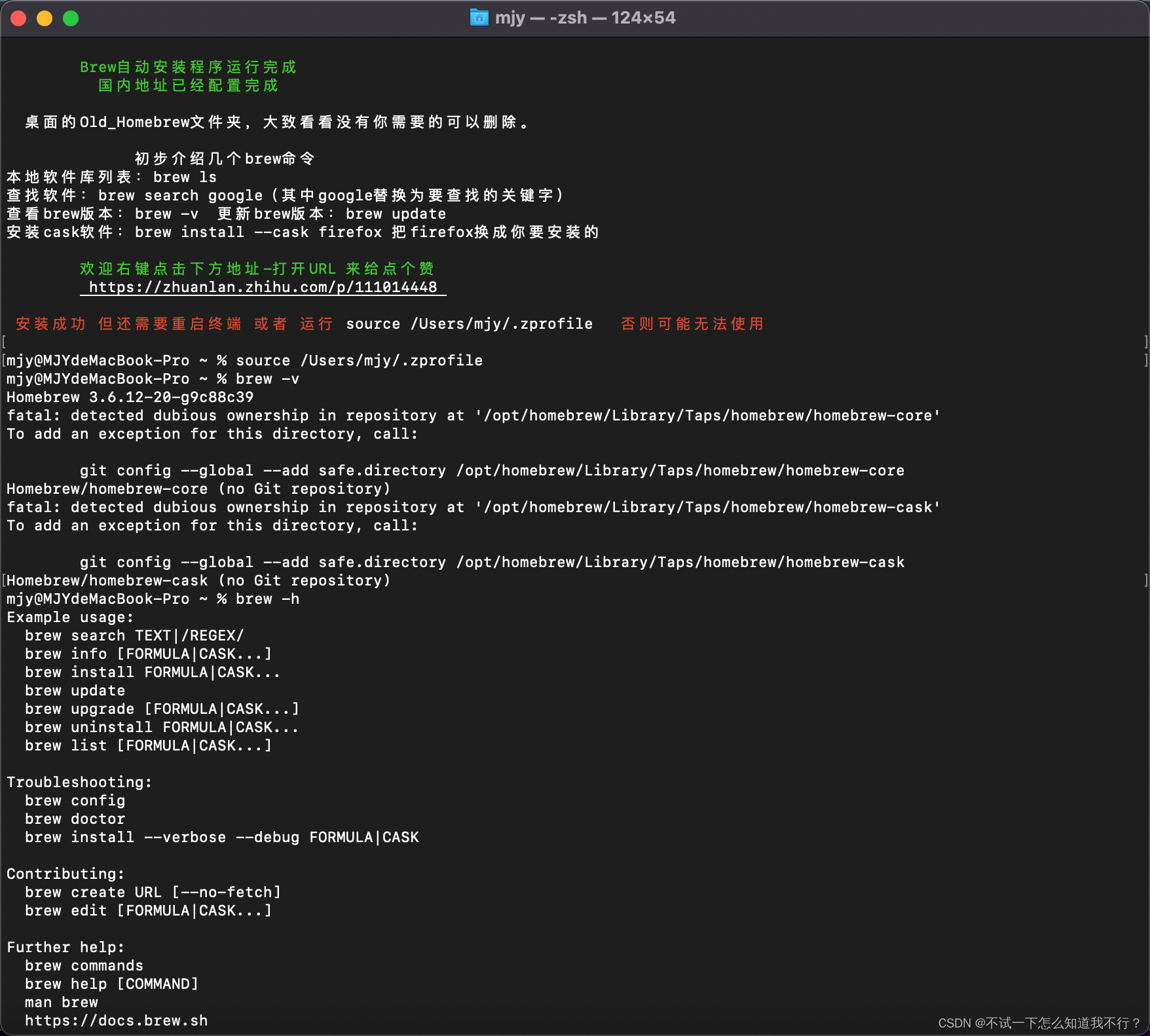Click the window title 'mjy — -zsh — 124×54'

click(x=585, y=18)
